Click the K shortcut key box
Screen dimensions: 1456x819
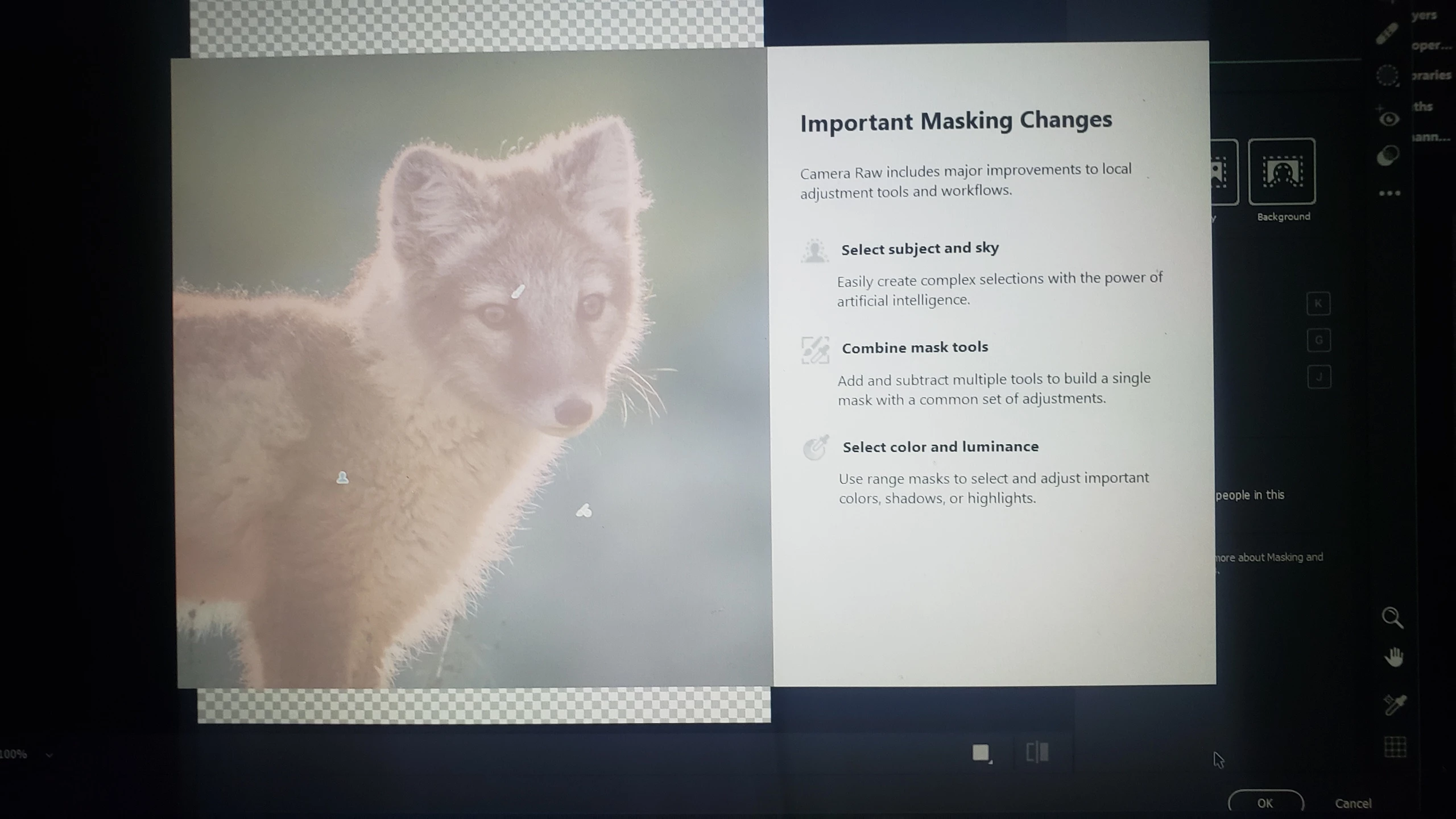pos(1318,304)
